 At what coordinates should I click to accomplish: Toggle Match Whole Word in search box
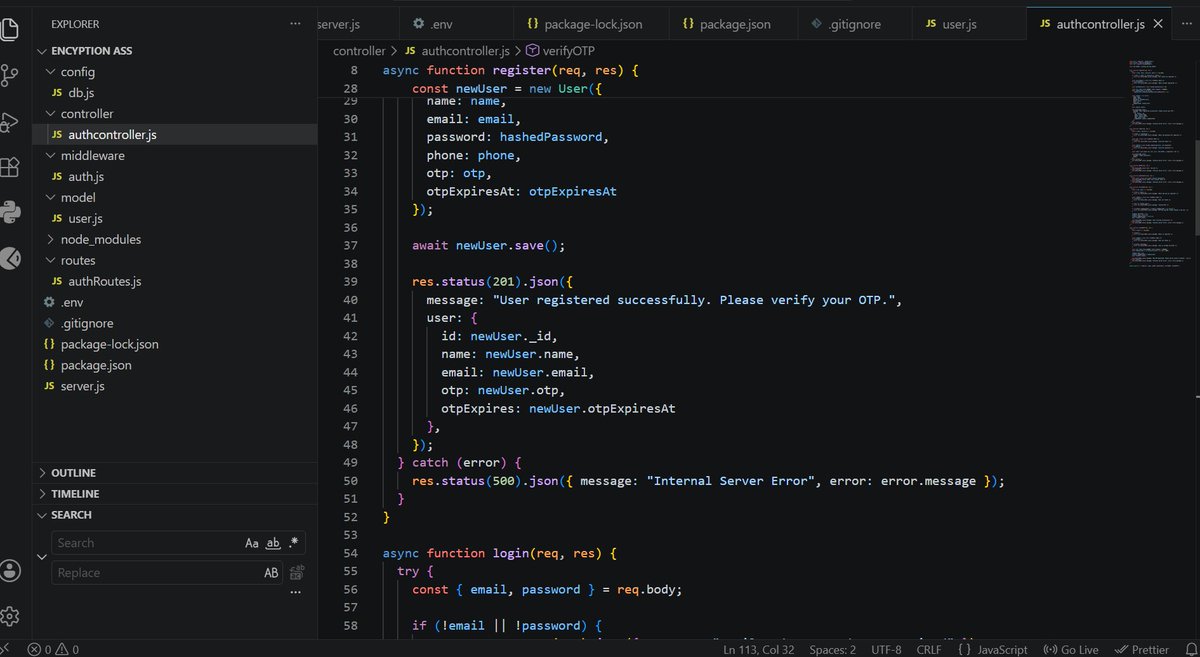coord(272,543)
